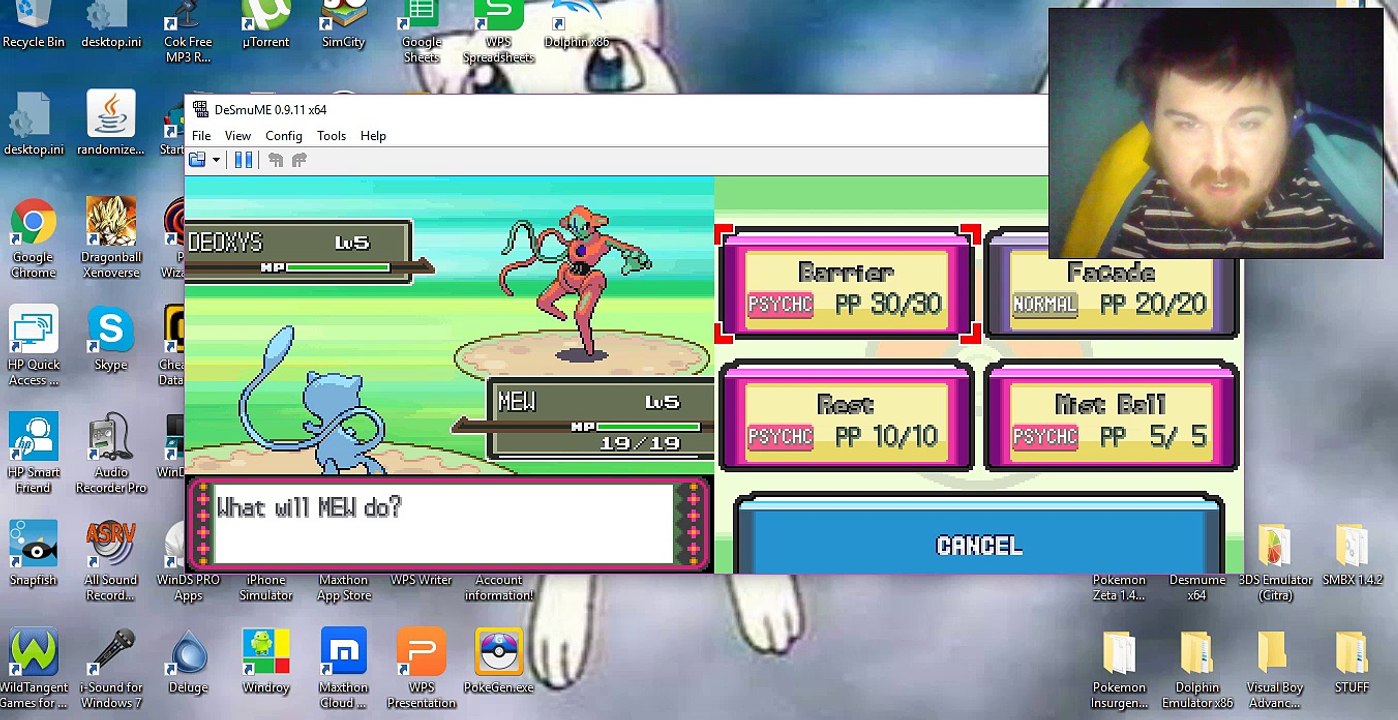This screenshot has height=720, width=1398.
Task: Launch Google Chrome from the desktop
Action: [x=33, y=237]
